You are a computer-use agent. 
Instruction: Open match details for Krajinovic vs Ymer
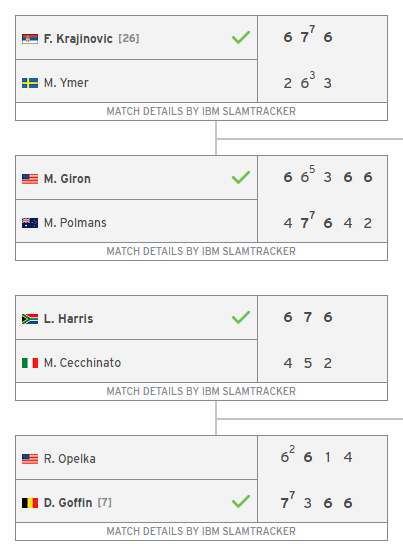tap(201, 112)
